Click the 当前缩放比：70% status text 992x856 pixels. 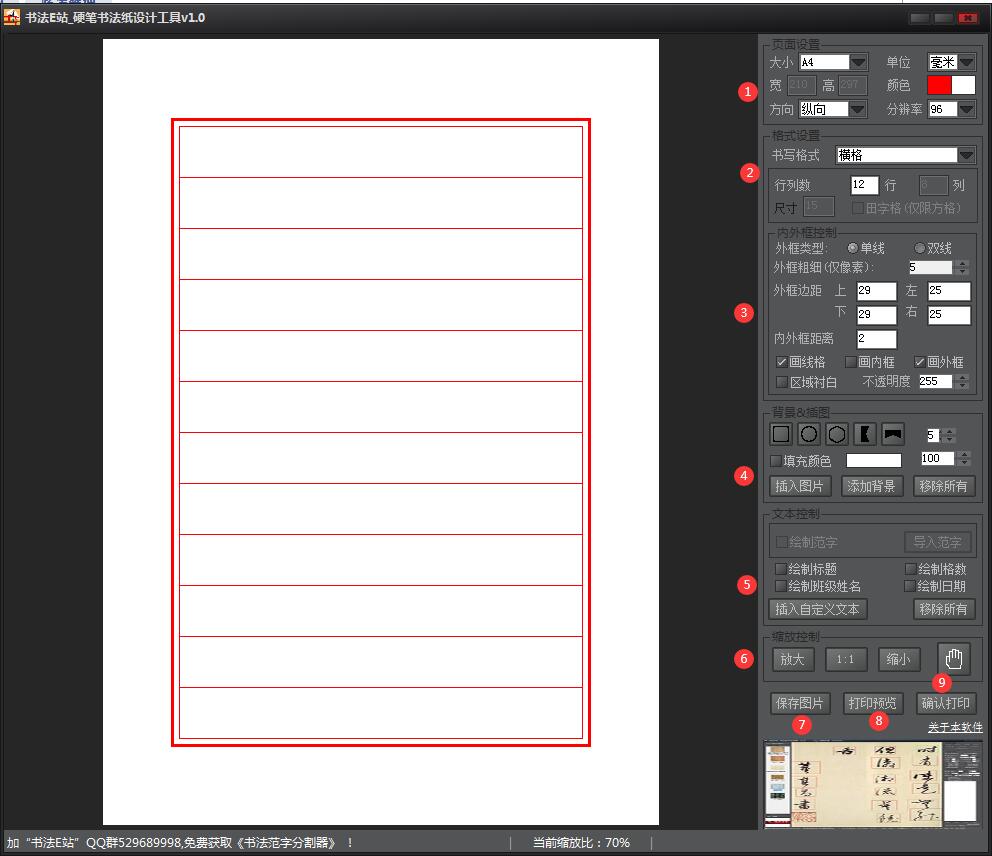coord(581,843)
